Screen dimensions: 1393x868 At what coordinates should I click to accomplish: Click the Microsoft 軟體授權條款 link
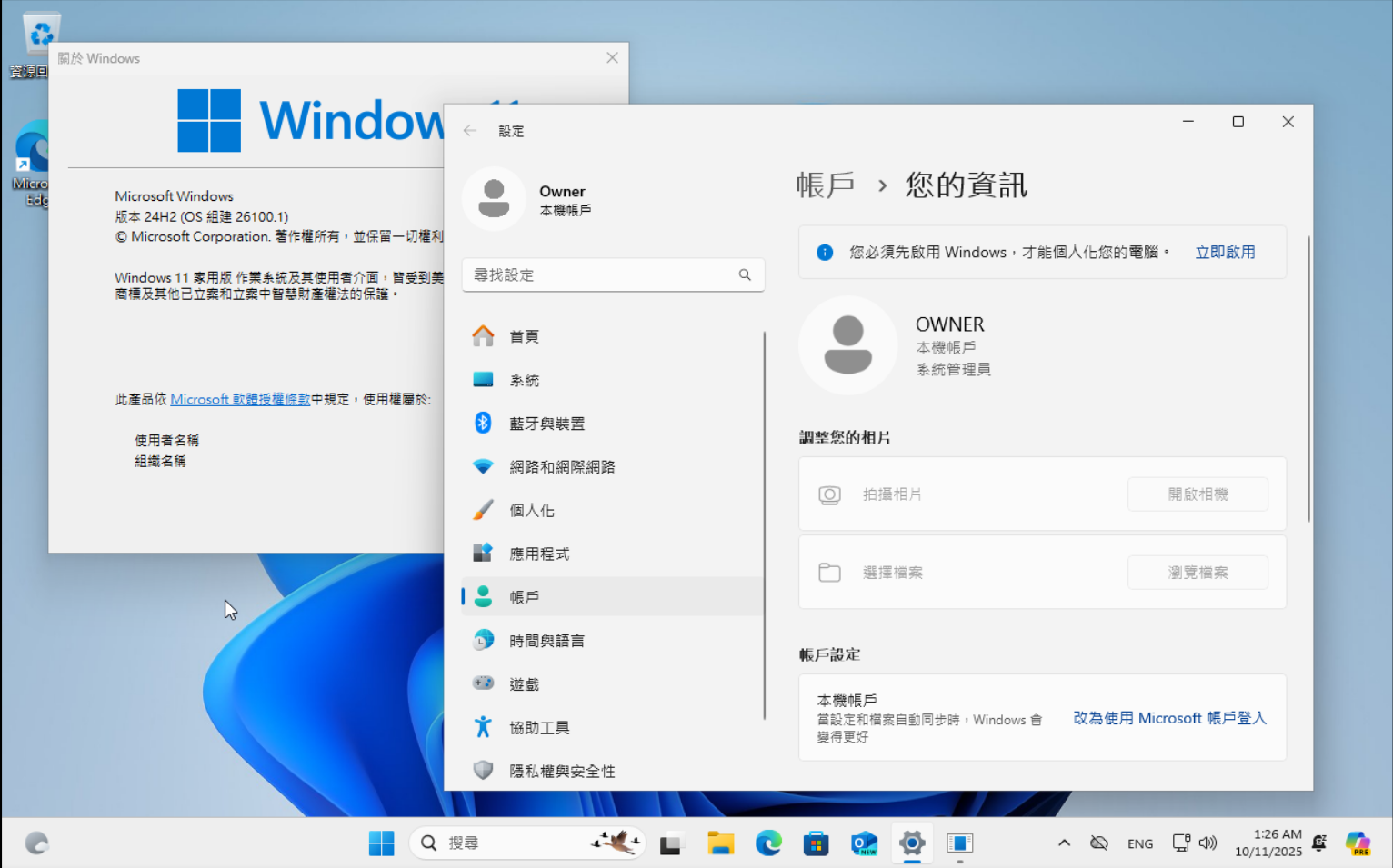point(240,399)
